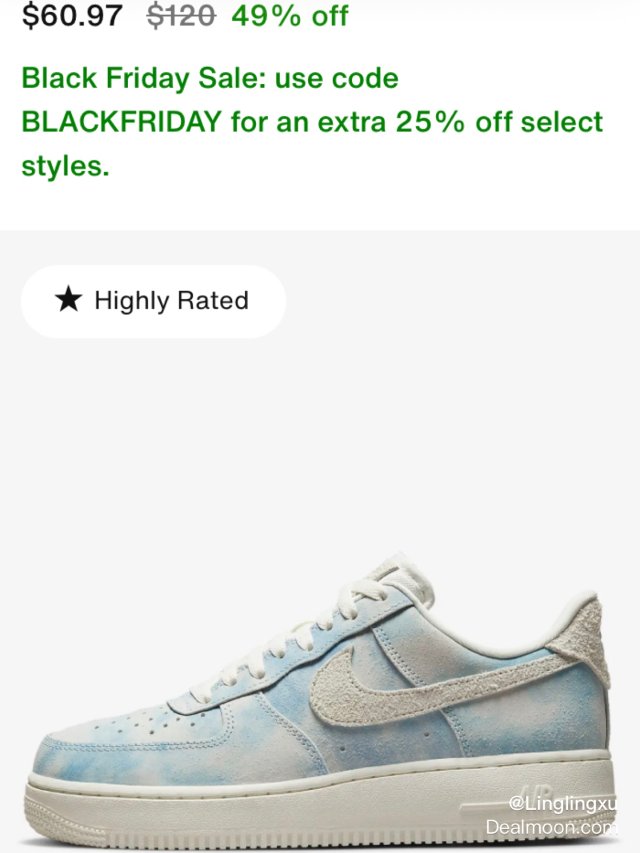Select the BLACKFRIDAY promo code word
This screenshot has height=853, width=640.
[x=121, y=122]
